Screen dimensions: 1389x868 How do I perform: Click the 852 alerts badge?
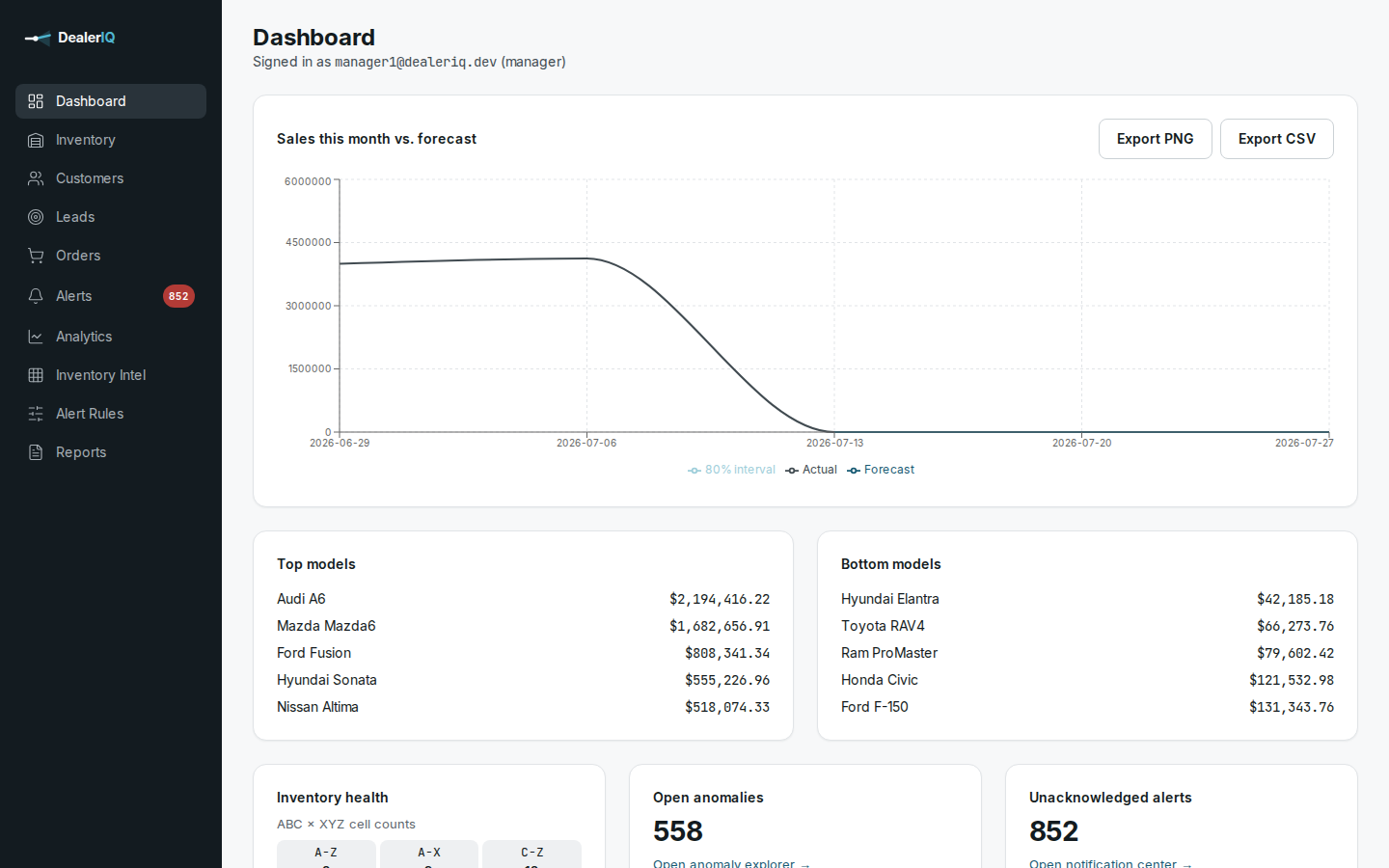pos(178,296)
